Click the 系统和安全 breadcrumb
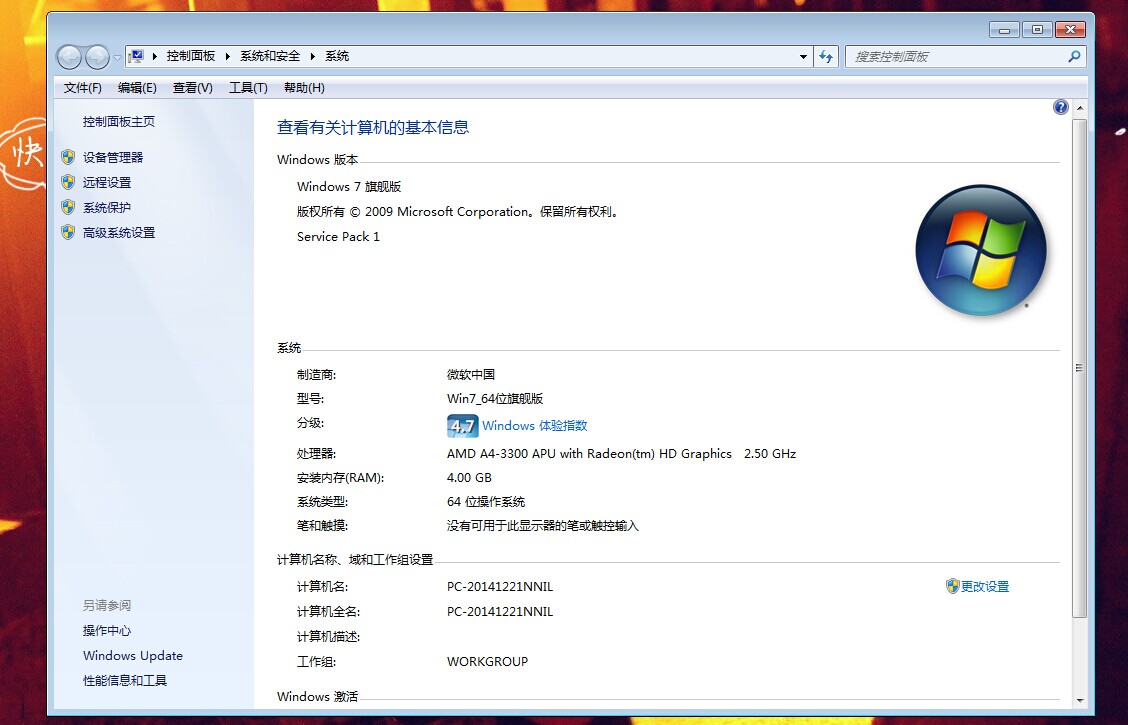This screenshot has width=1128, height=725. [x=270, y=56]
